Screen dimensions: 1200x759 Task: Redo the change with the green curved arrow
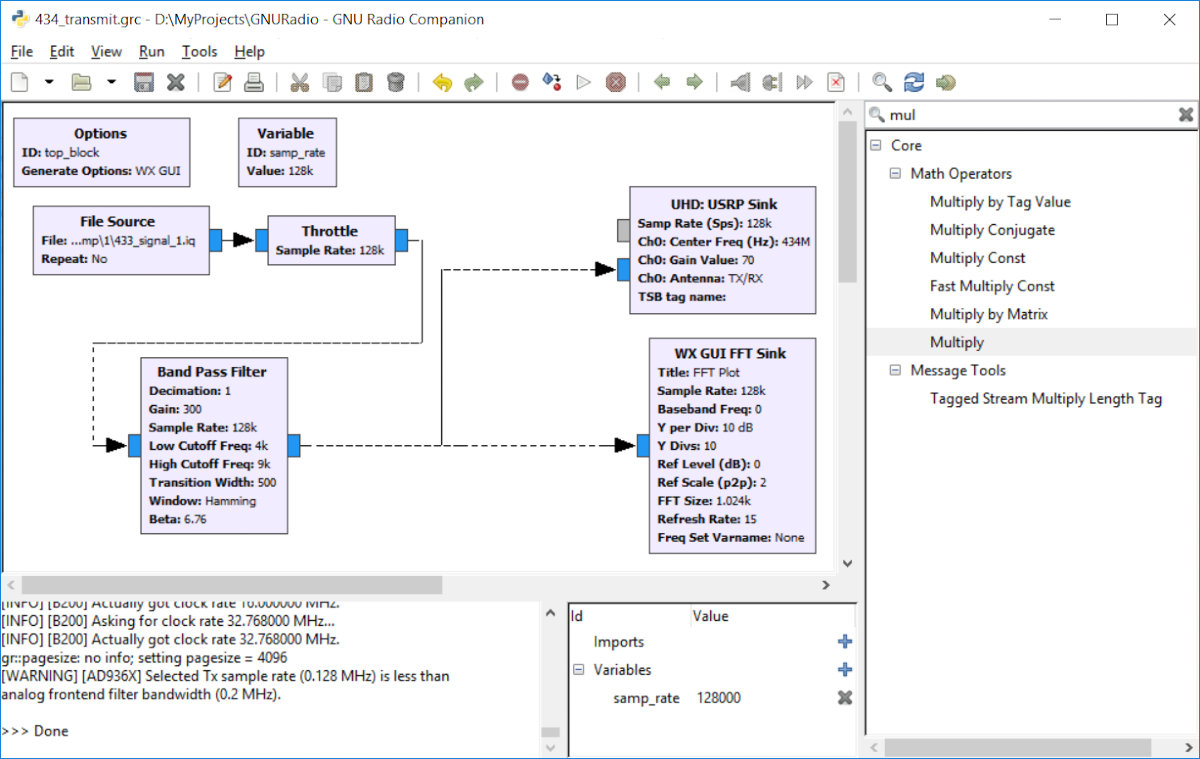tap(474, 82)
